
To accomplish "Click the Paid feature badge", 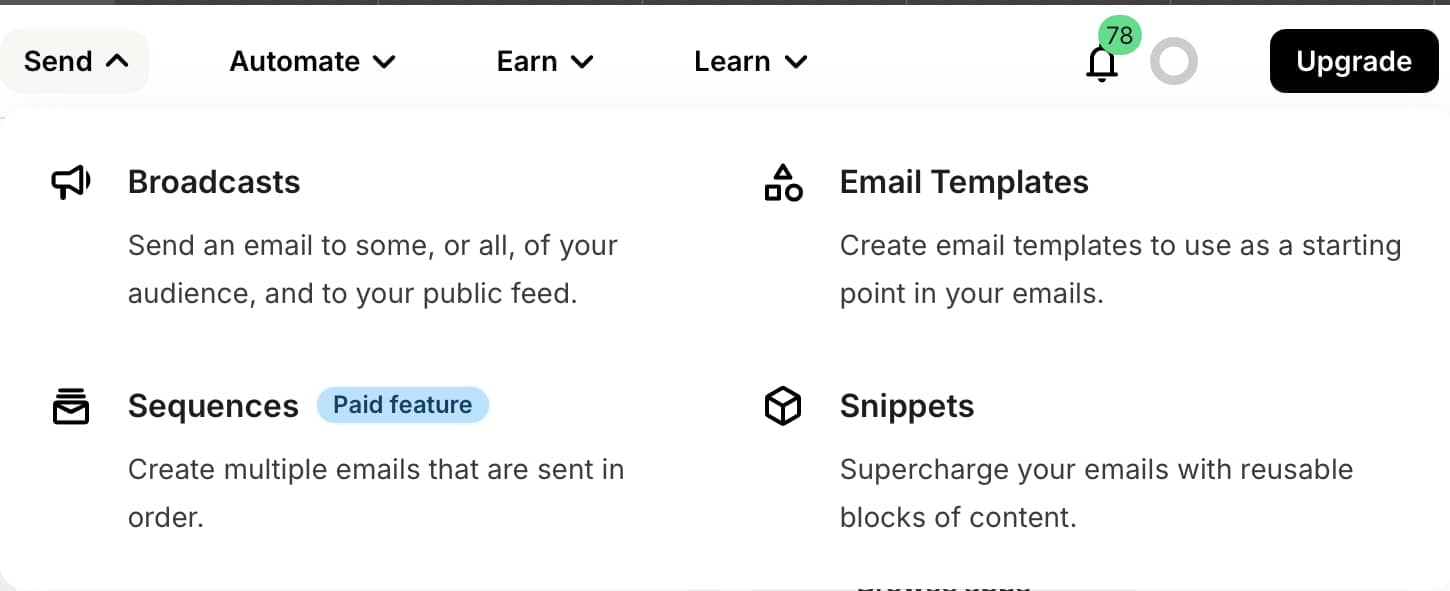I will click(402, 405).
